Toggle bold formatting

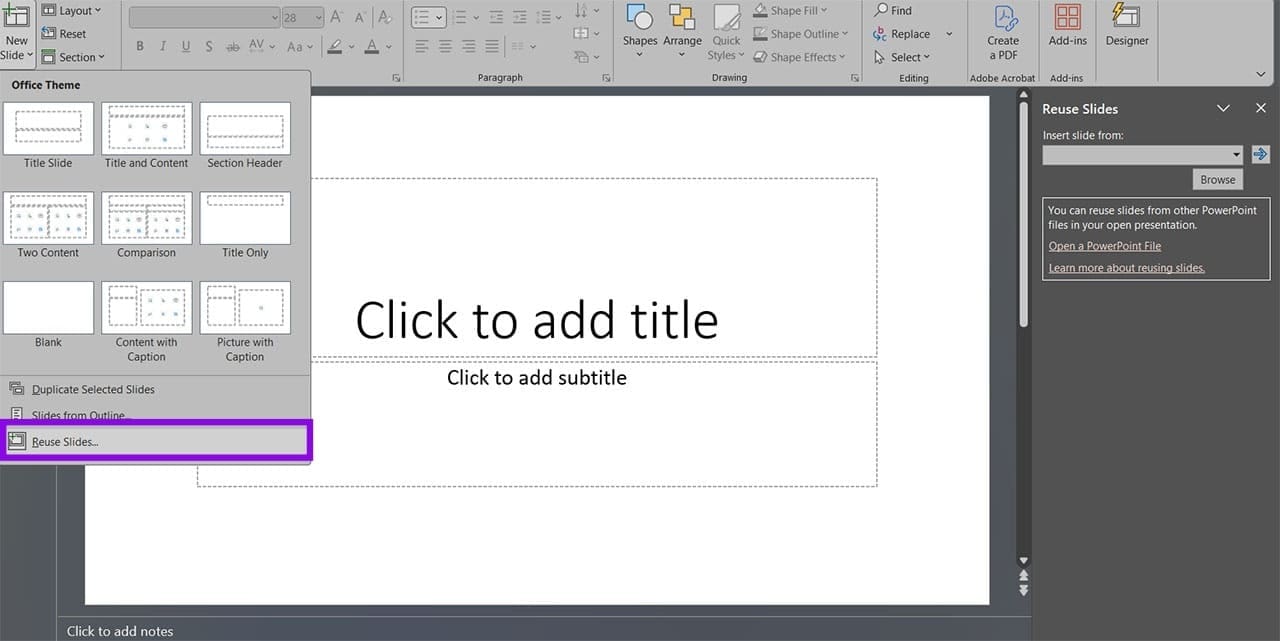(140, 47)
